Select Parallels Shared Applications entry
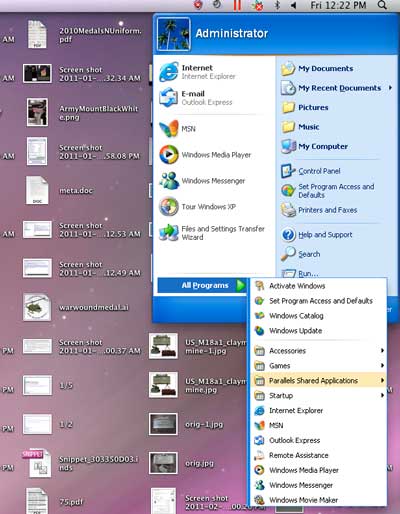This screenshot has height=514, width=400. (x=319, y=380)
